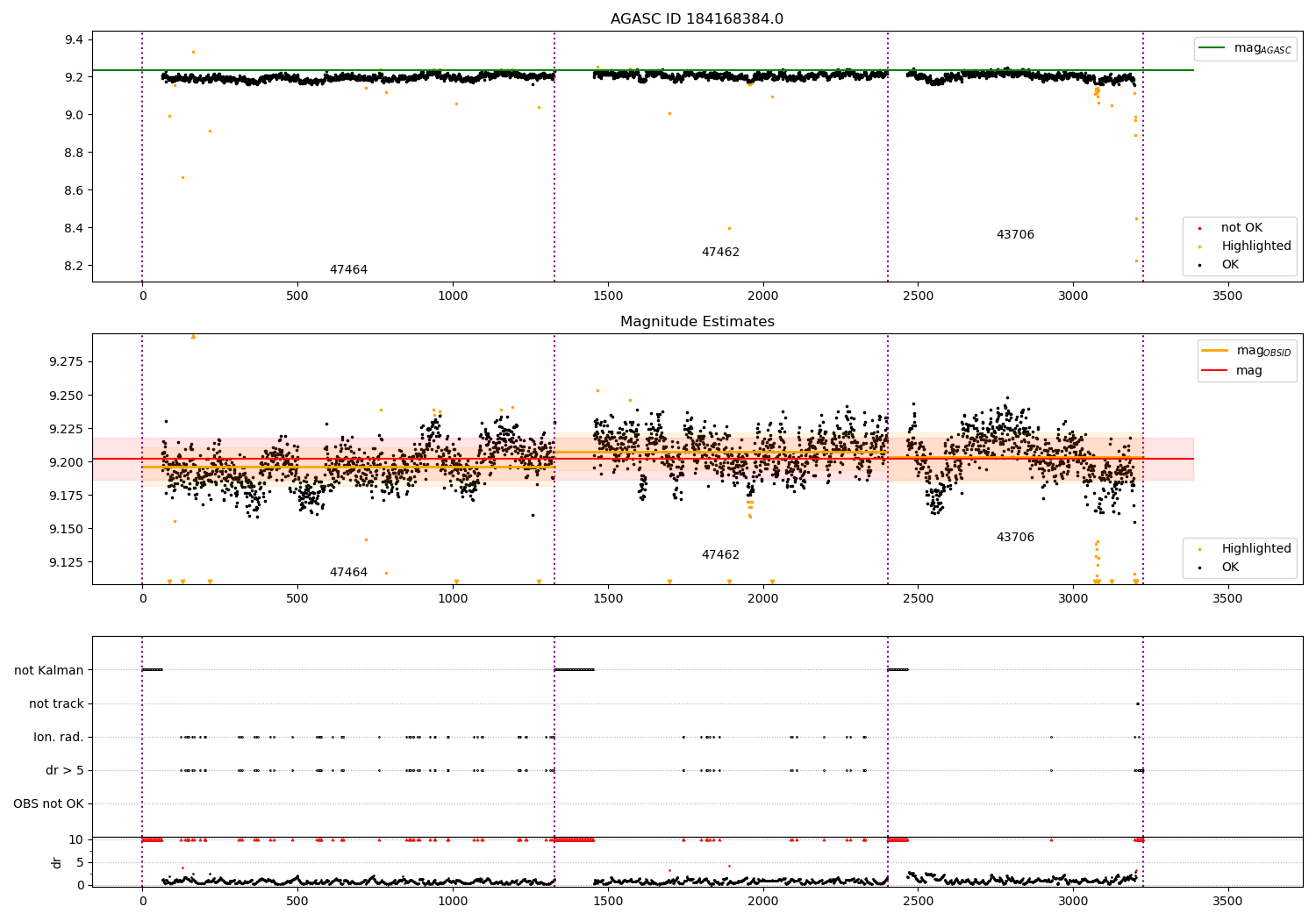Click the 1500 x-axis tick in Magnitude Estimates plot

[x=607, y=599]
